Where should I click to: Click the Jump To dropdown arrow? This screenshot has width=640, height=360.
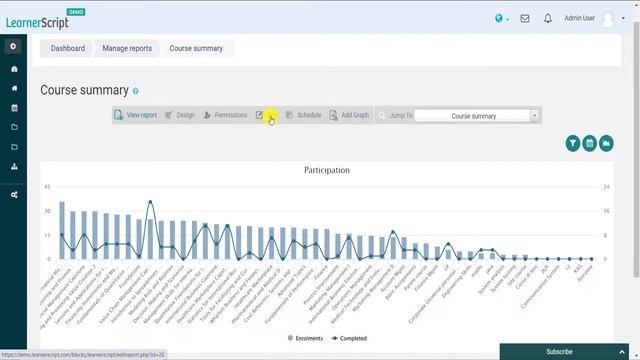[534, 116]
